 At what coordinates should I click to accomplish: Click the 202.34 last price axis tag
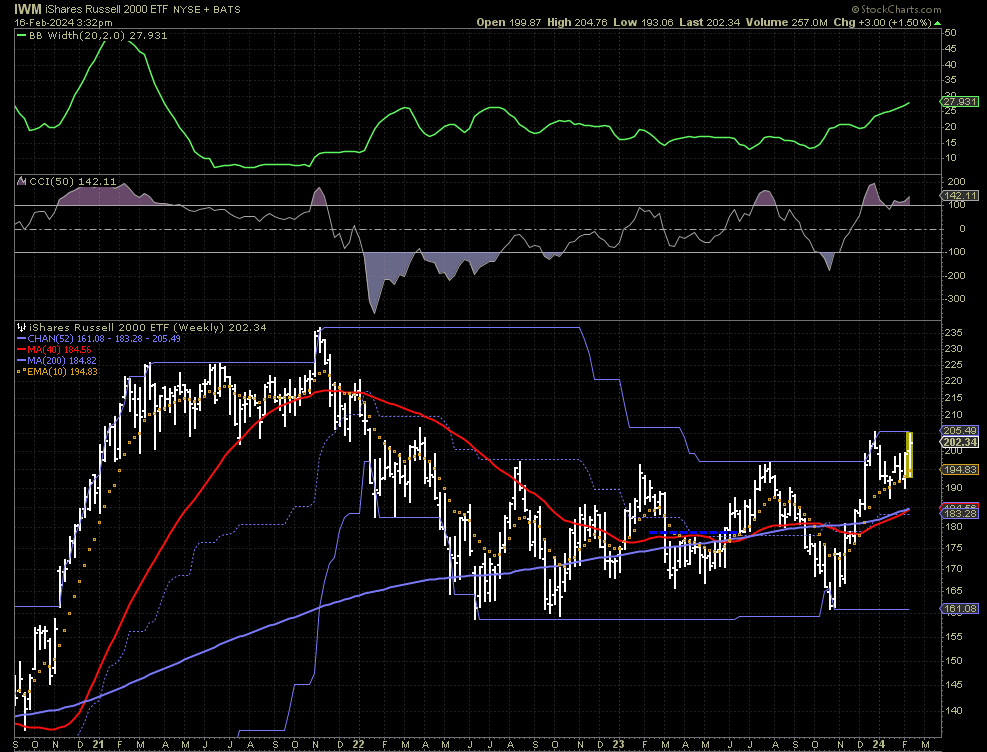coord(959,442)
